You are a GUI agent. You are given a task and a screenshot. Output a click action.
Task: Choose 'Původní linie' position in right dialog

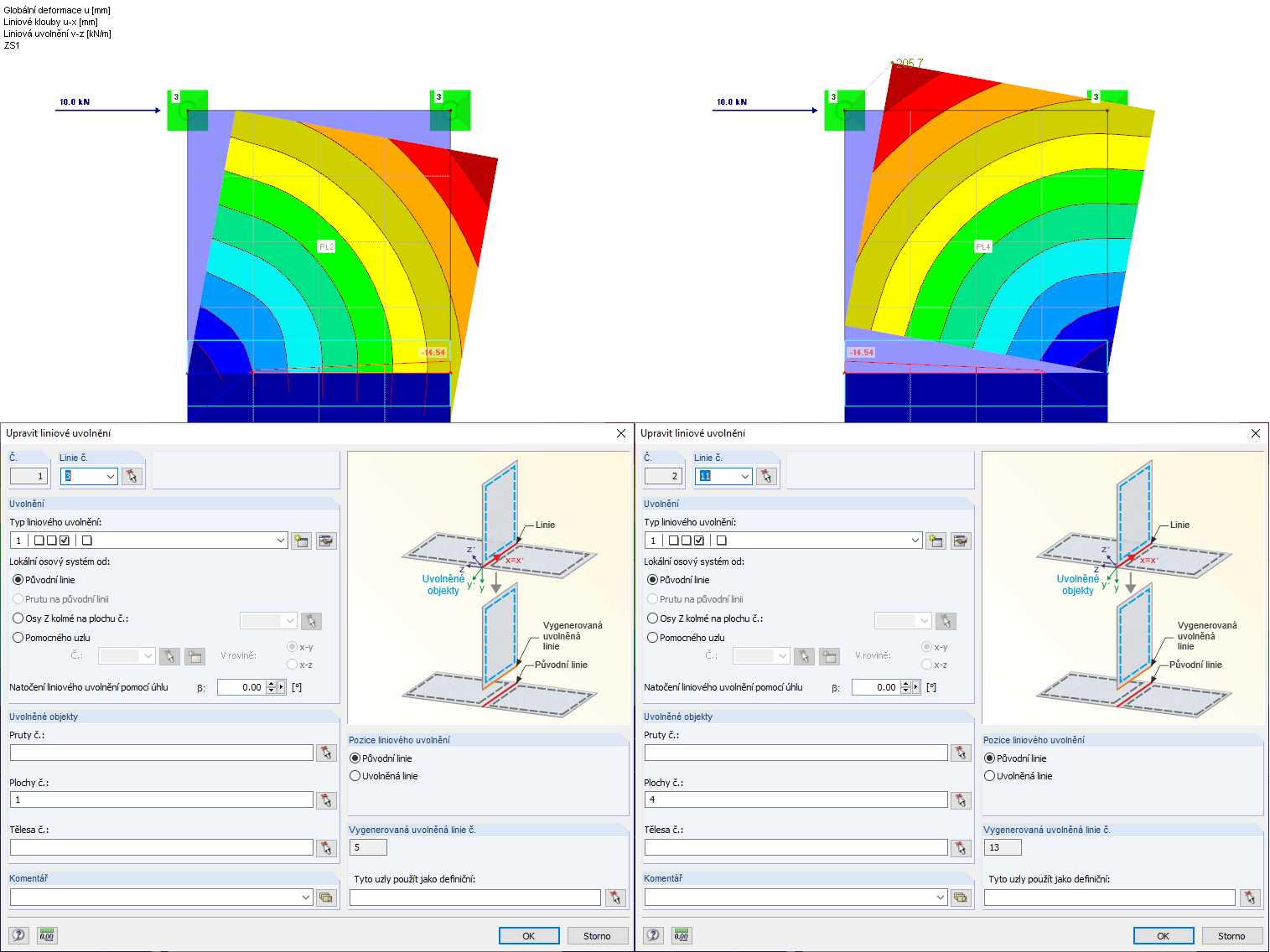(989, 758)
